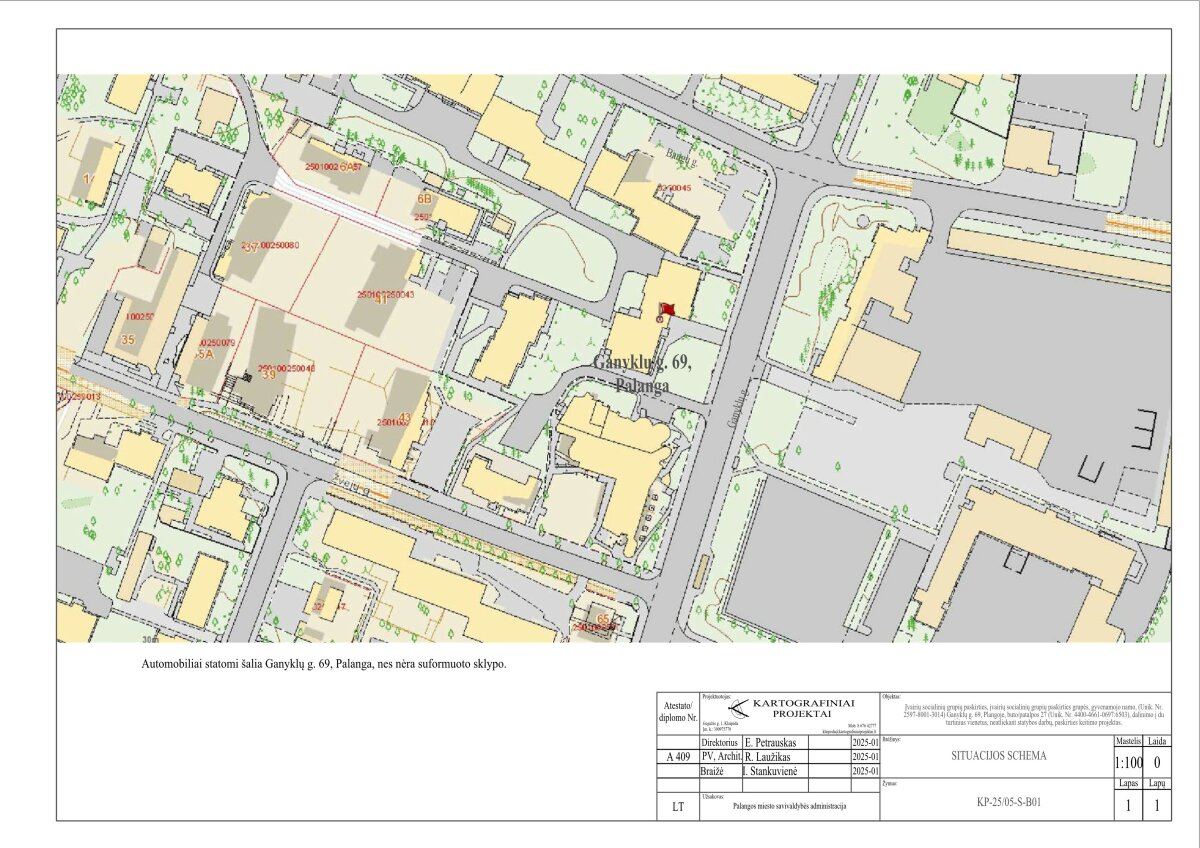1200x848 pixels.
Task: Click building number 39 on map
Action: point(268,375)
